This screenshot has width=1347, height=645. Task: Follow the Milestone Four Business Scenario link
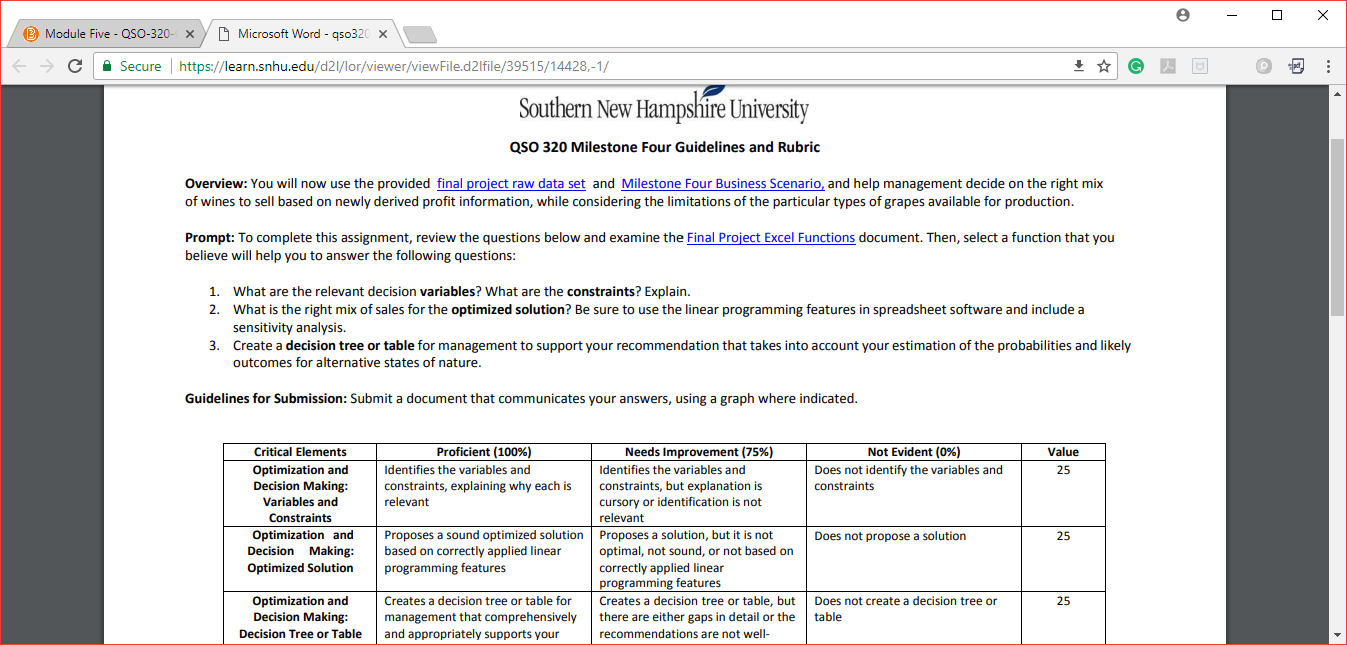point(723,184)
